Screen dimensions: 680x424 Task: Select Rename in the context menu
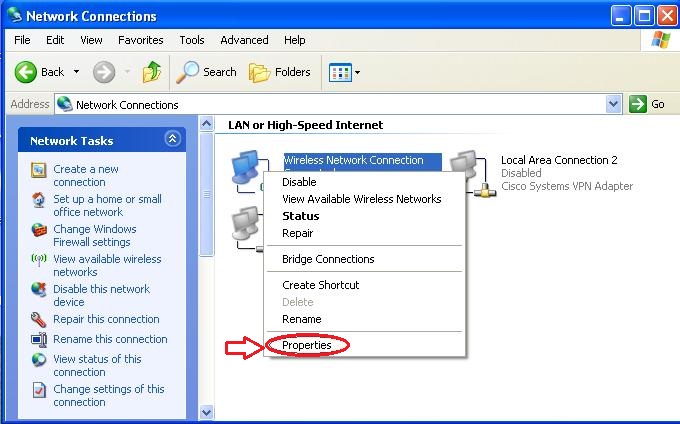click(364, 319)
